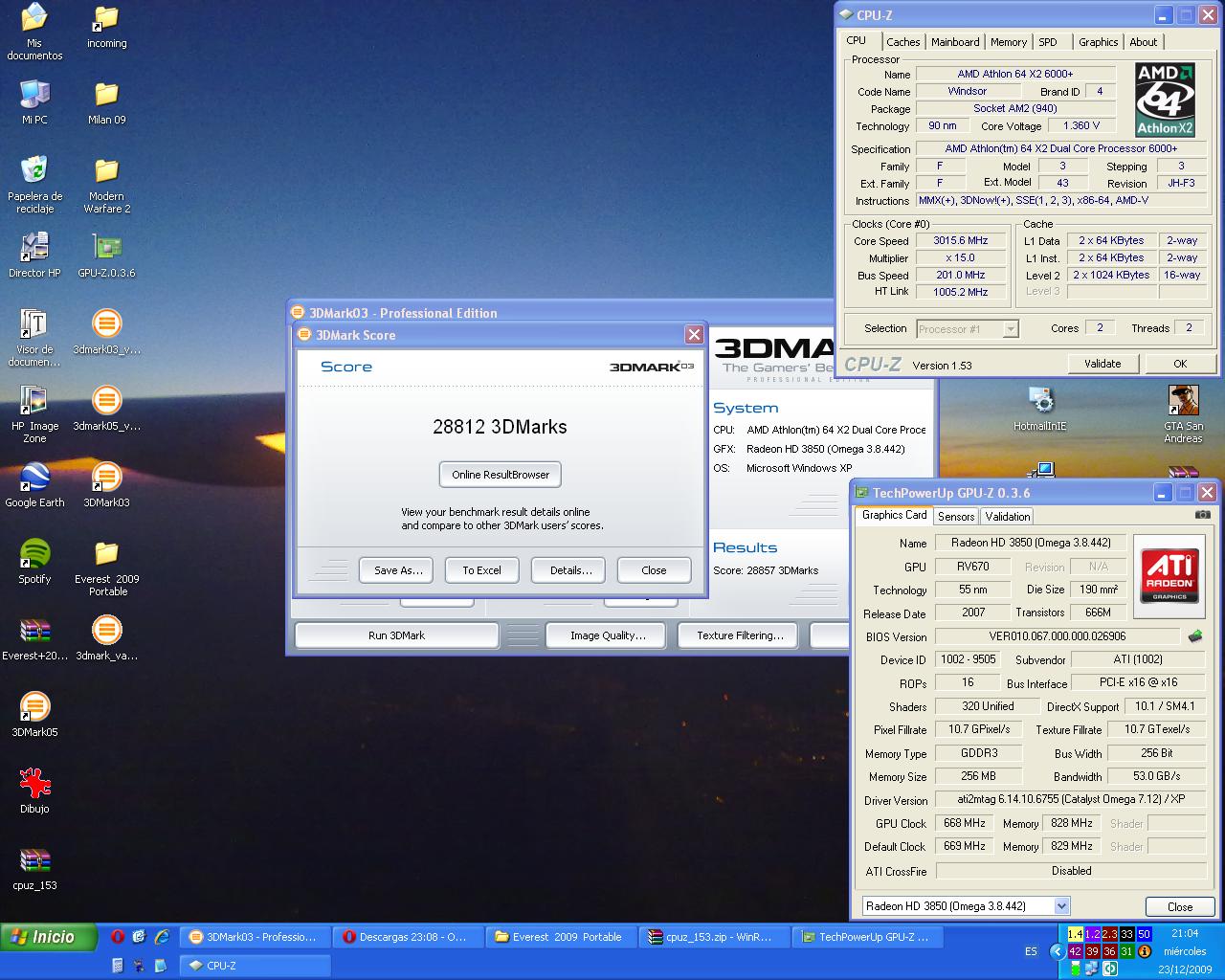This screenshot has height=980, width=1225.
Task: Click Close button in GPU-Z window
Action: (1180, 907)
